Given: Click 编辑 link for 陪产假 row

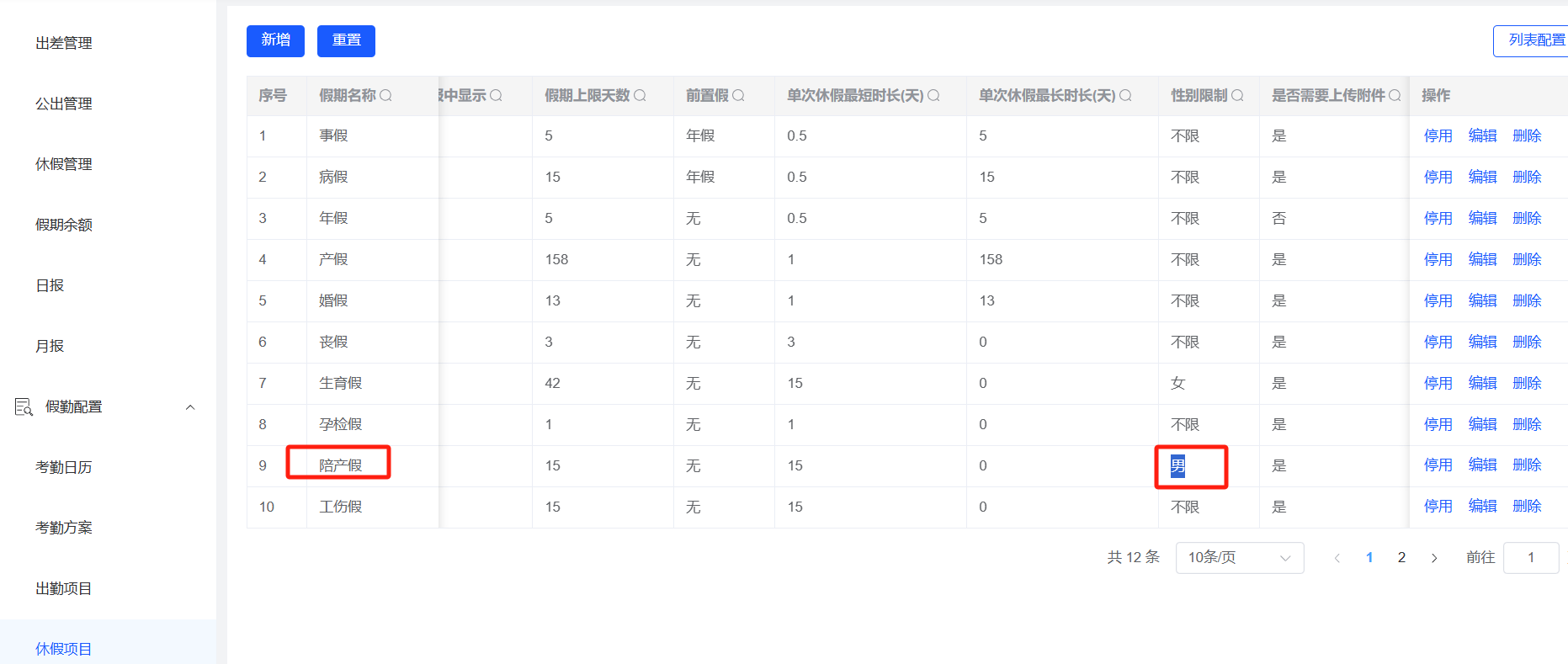Looking at the screenshot, I should 1482,465.
